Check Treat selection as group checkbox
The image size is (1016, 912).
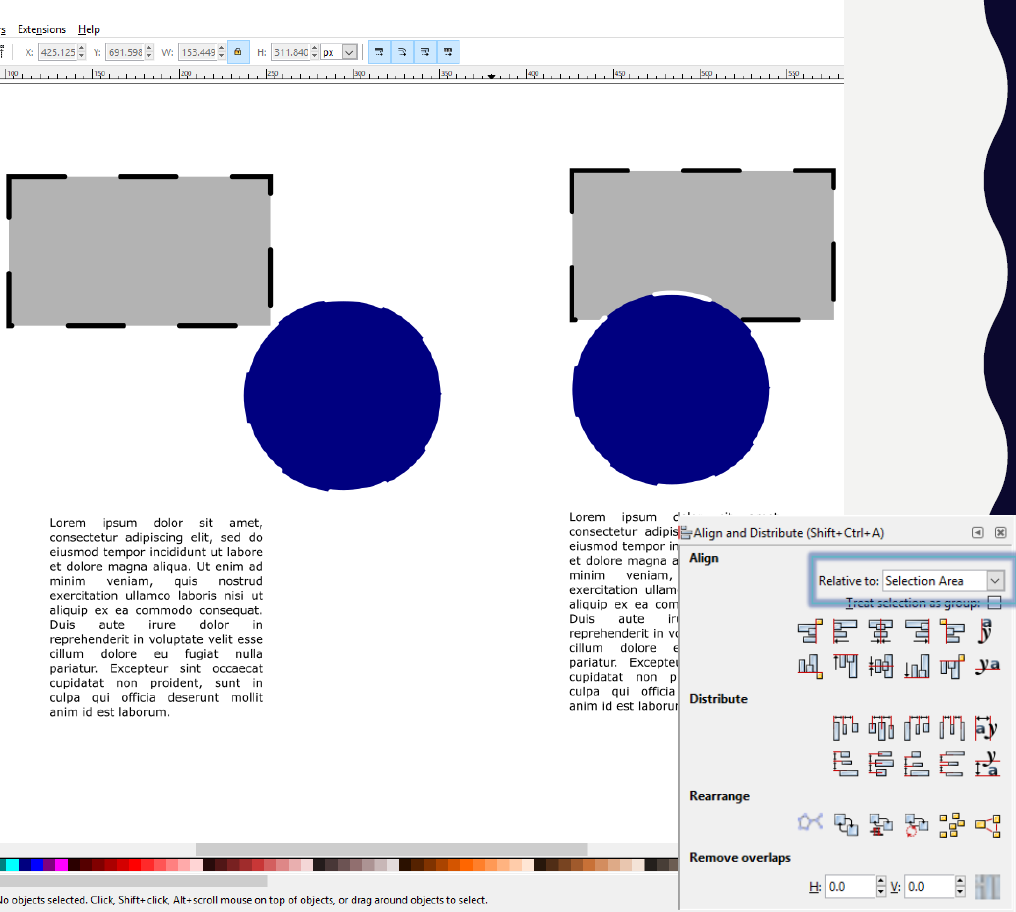[994, 603]
